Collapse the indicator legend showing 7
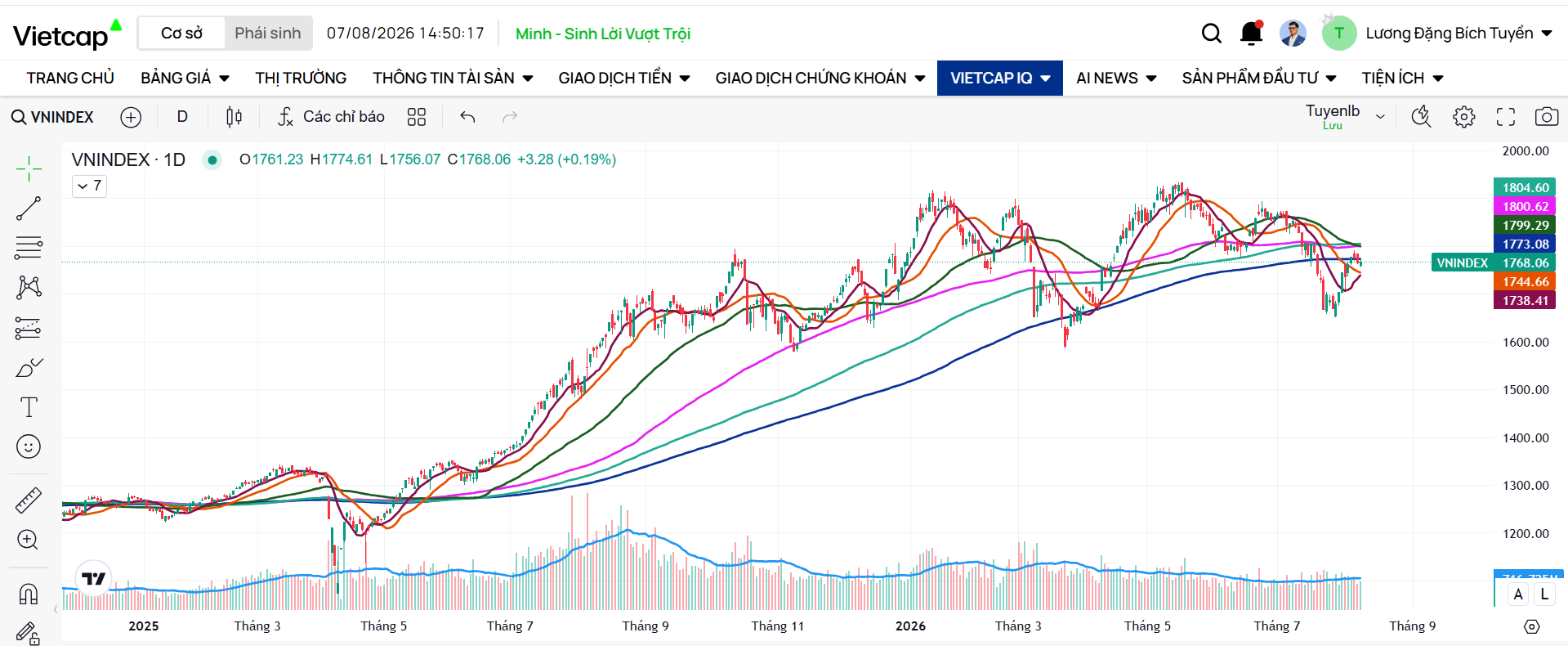The image size is (1568, 646). 89,186
